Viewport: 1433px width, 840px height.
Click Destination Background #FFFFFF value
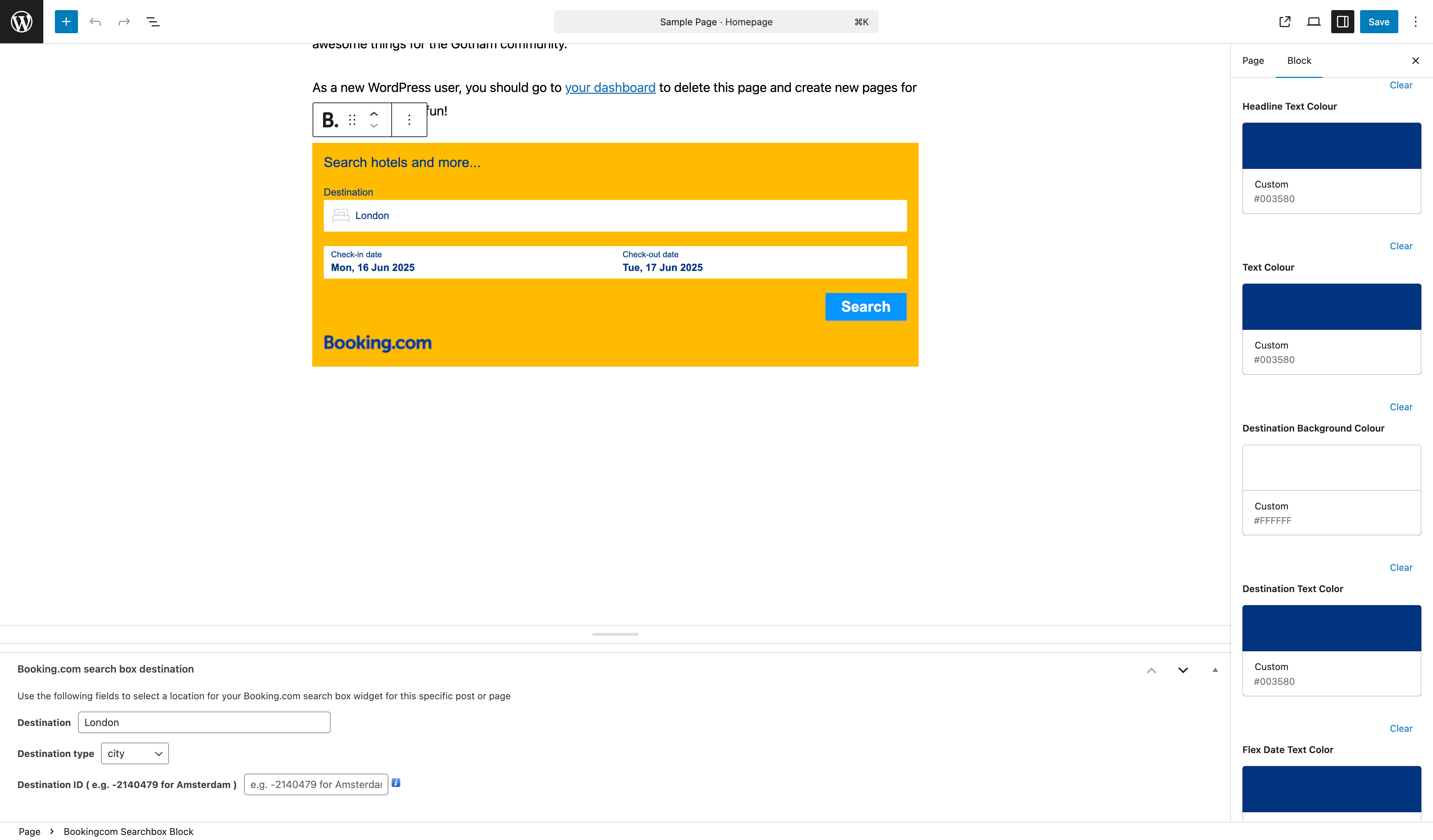tap(1273, 521)
